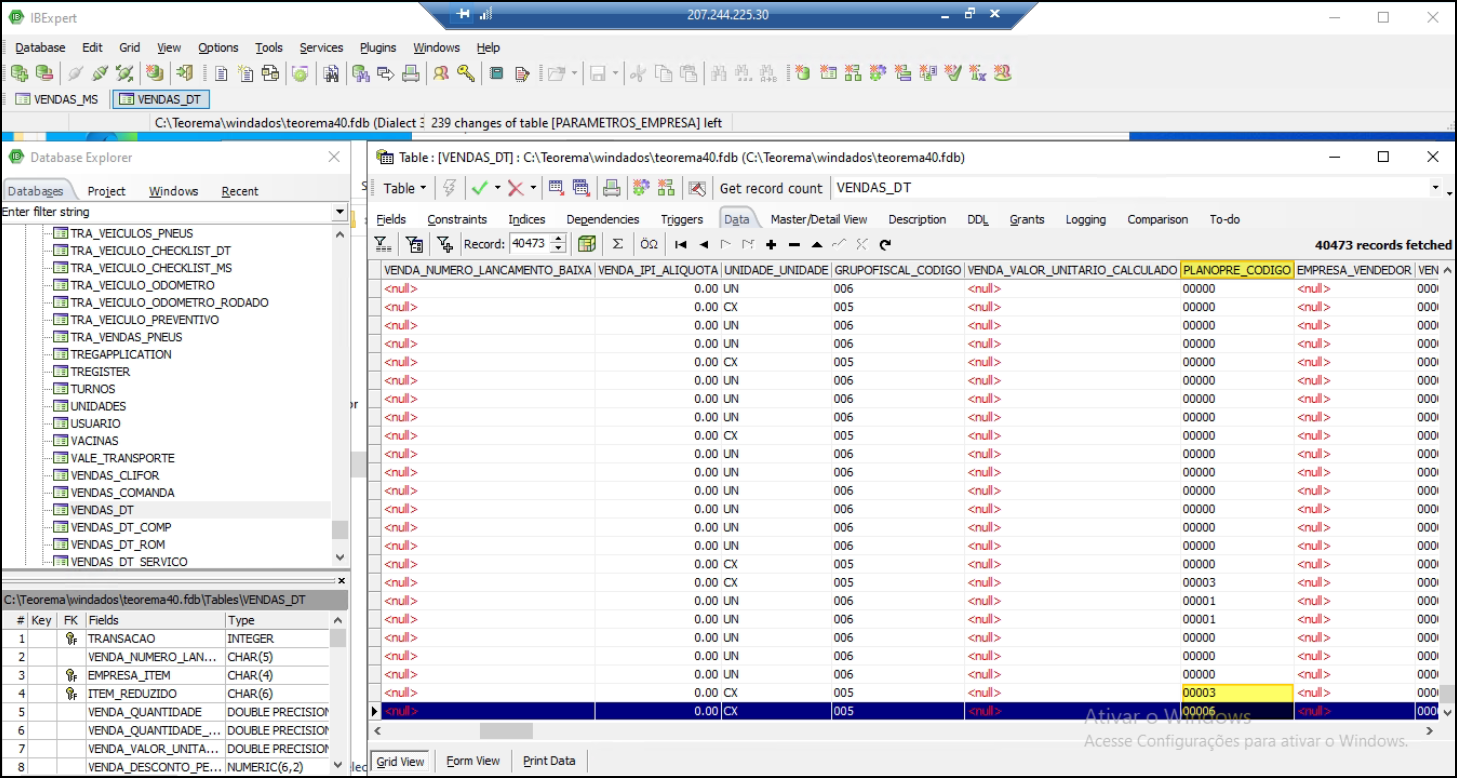Image resolution: width=1457 pixels, height=778 pixels.
Task: Click the UNIDADE_UNIDADE column header
Action: click(x=776, y=270)
